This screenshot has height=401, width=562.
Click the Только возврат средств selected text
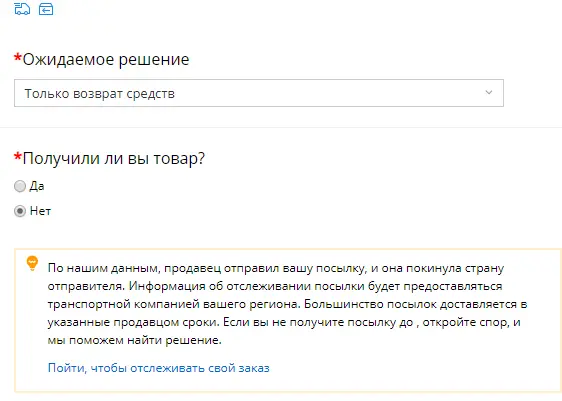point(100,94)
